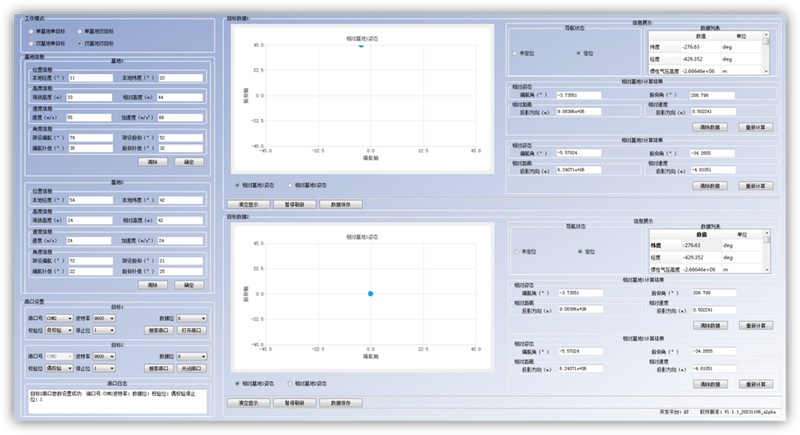Click 搜索串口 for 目标1
800x435 pixels.
[x=159, y=330]
